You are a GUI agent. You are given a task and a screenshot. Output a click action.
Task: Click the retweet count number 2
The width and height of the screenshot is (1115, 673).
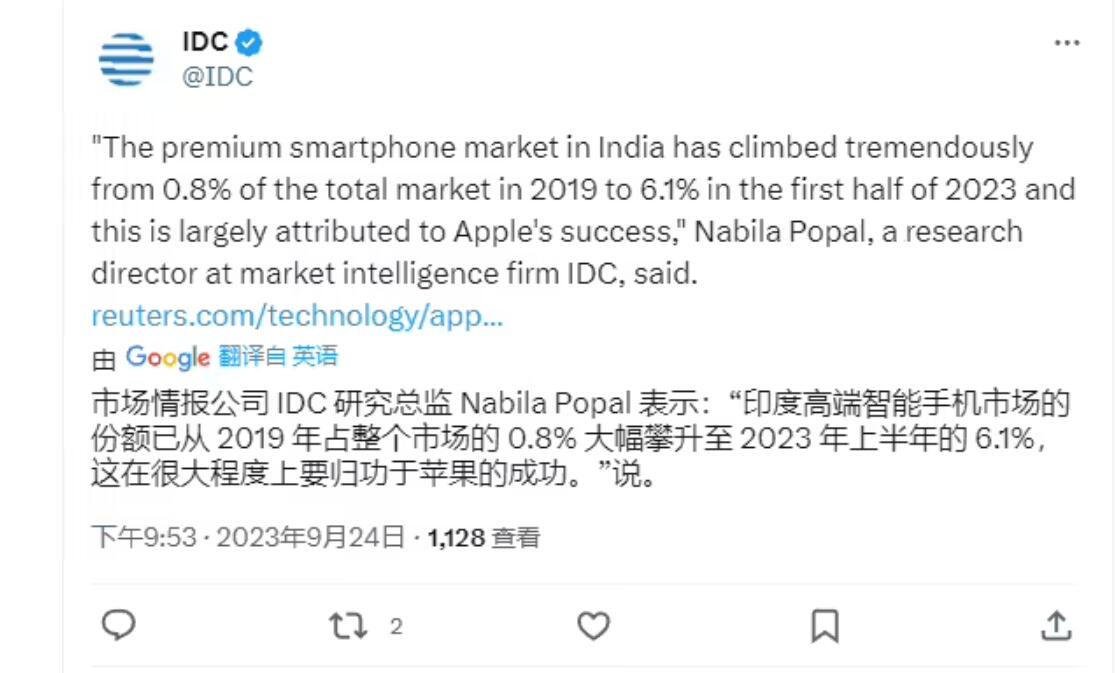[396, 627]
